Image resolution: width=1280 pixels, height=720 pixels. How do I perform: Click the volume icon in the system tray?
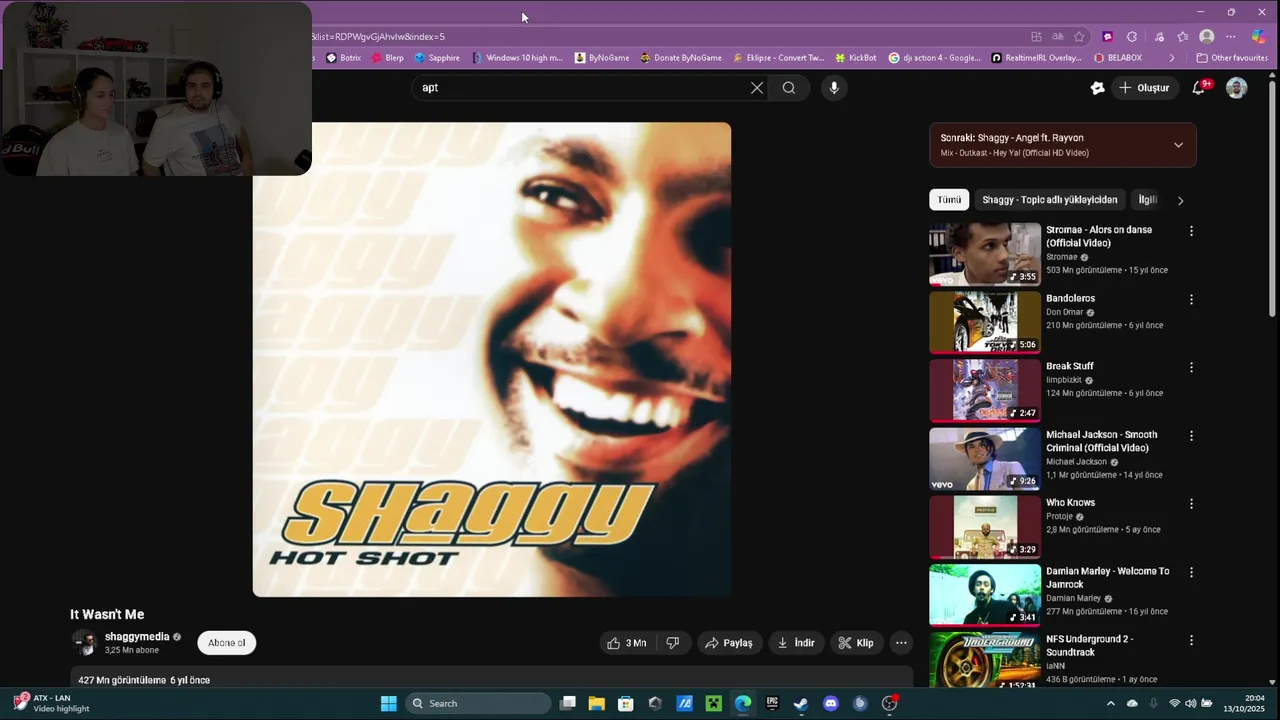pos(1190,703)
